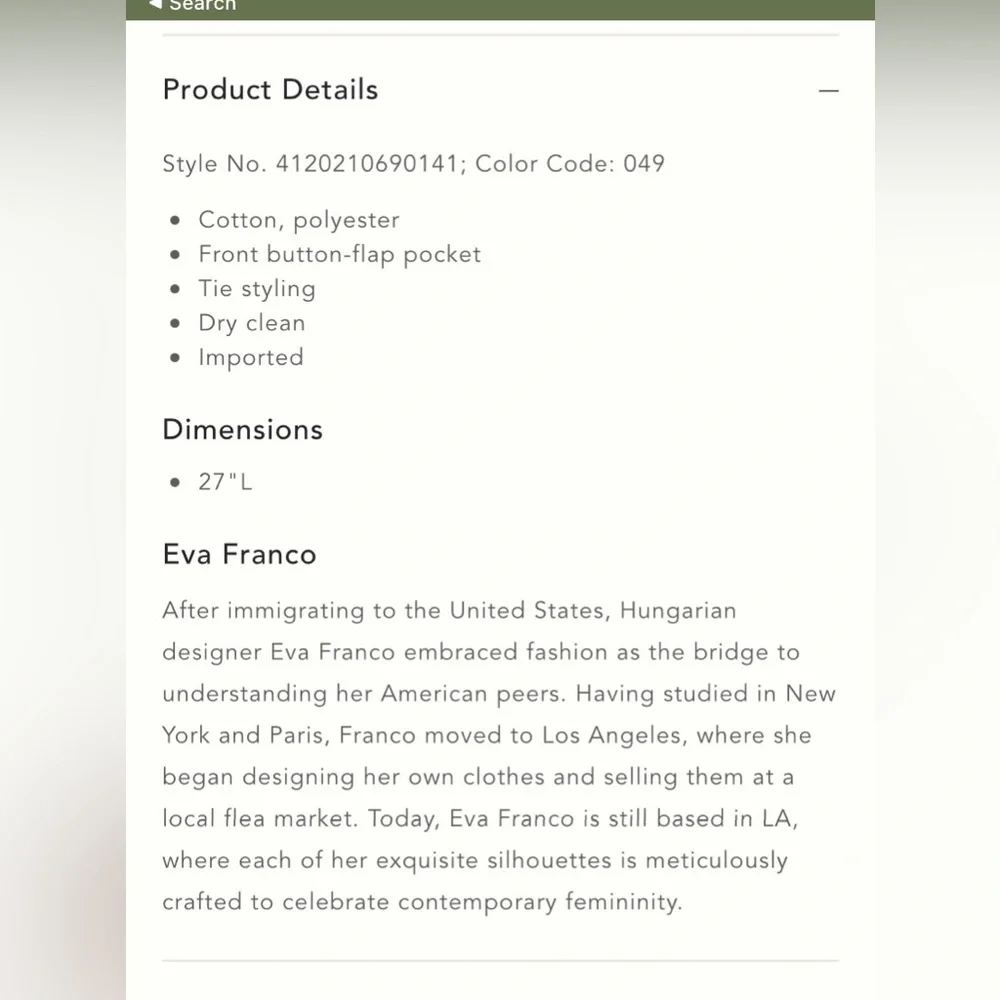This screenshot has height=1000, width=1000.
Task: Click the Imported list item
Action: click(x=250, y=357)
